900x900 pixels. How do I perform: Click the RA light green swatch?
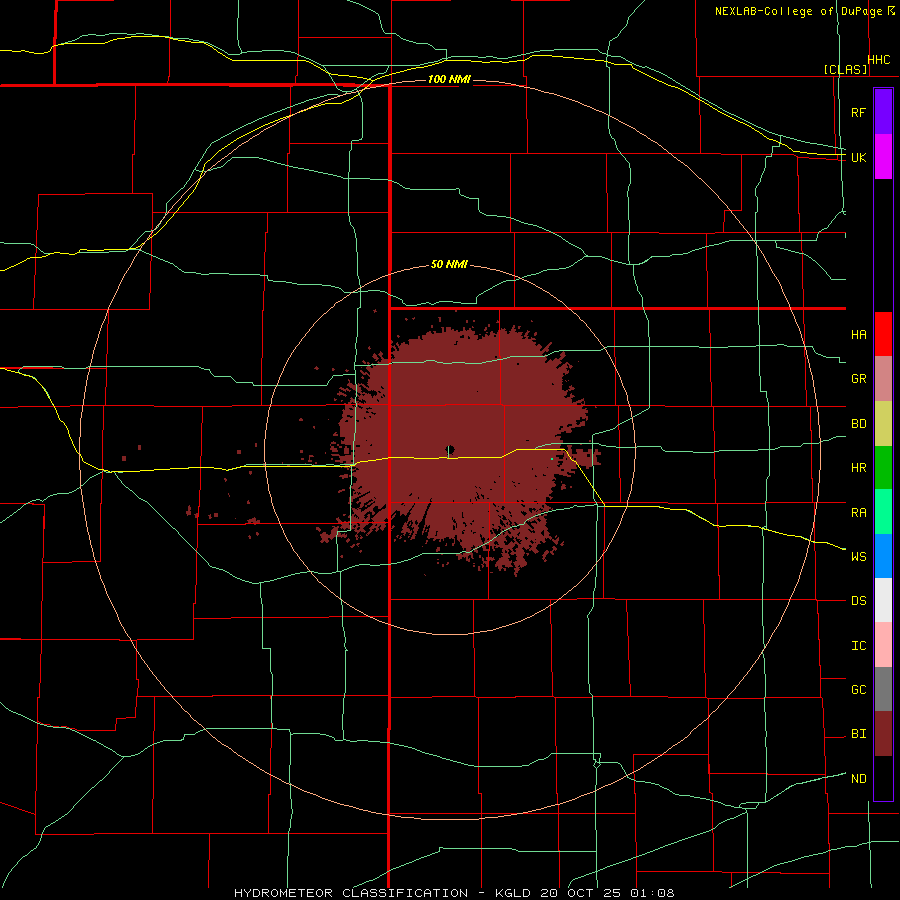[x=883, y=512]
